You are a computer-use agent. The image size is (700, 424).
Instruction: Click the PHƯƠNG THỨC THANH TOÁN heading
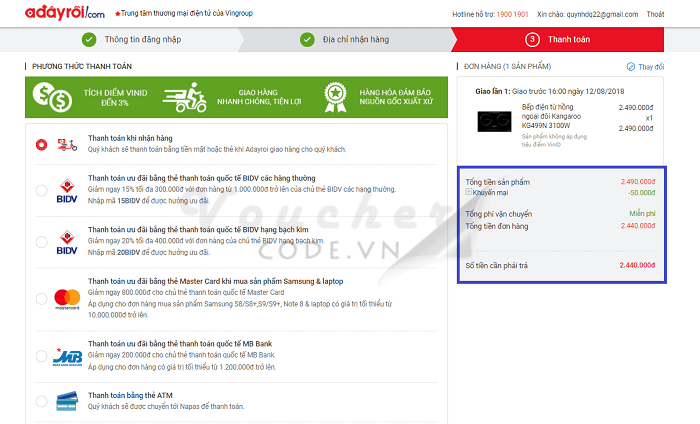[x=82, y=67]
